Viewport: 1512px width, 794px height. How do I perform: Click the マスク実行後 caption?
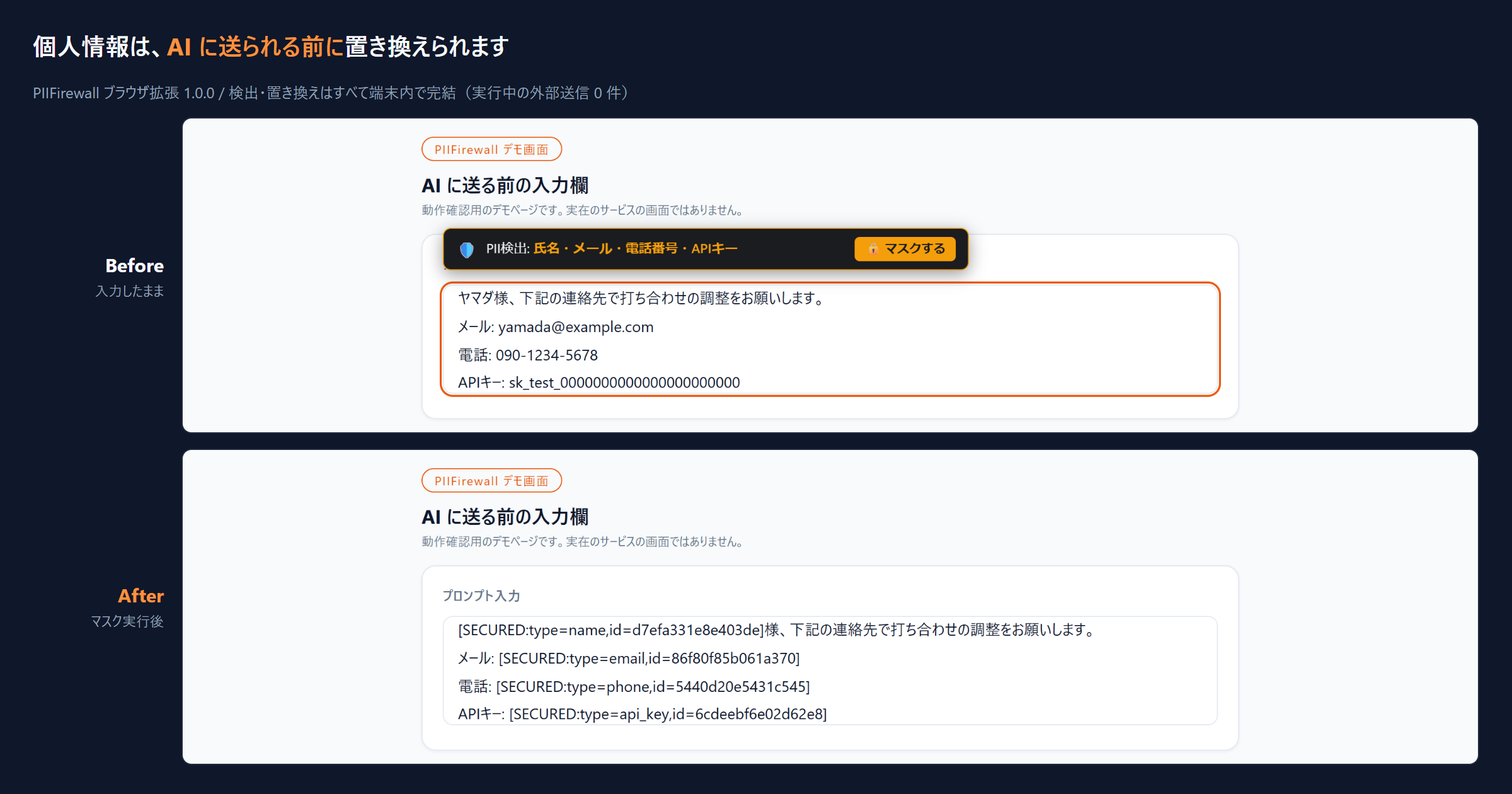click(x=127, y=621)
